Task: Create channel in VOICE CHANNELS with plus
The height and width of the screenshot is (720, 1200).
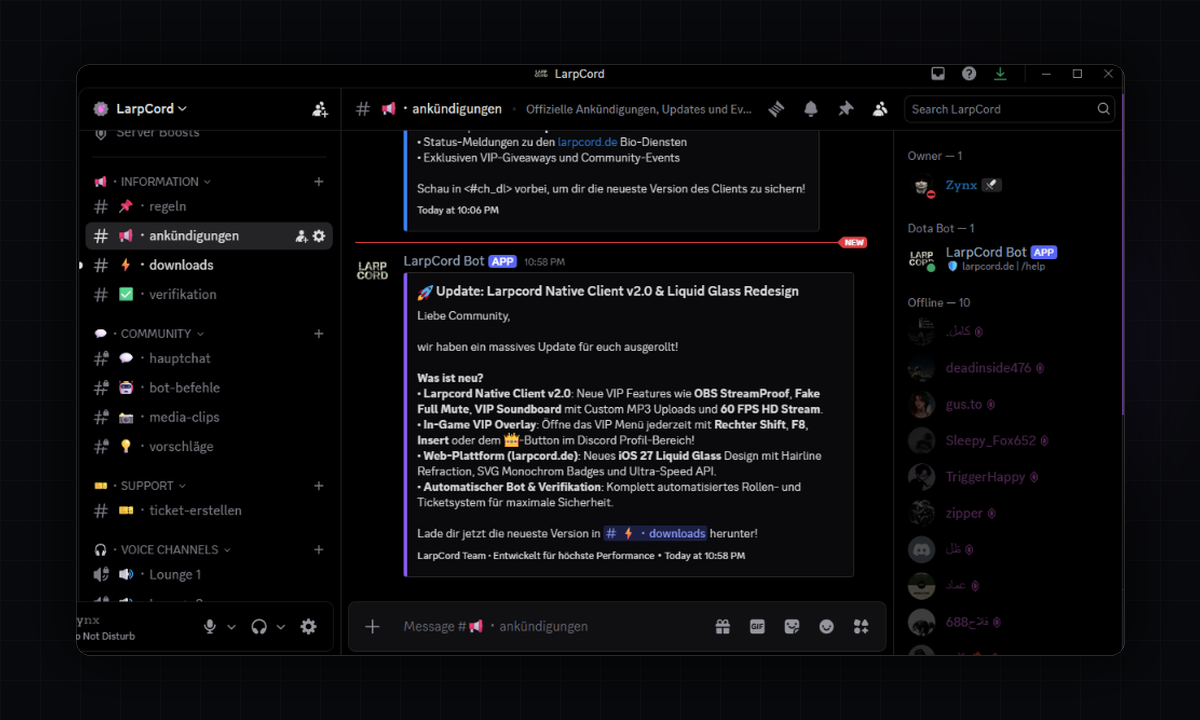Action: pyautogui.click(x=319, y=550)
